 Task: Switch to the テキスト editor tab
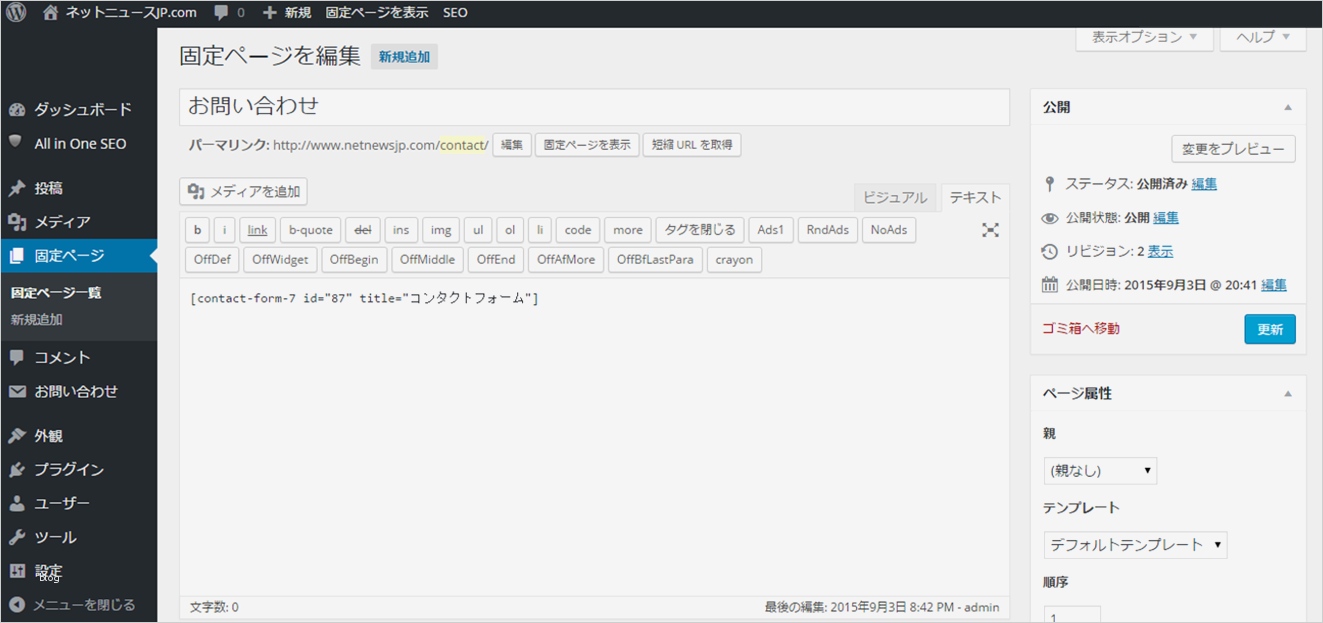[975, 198]
